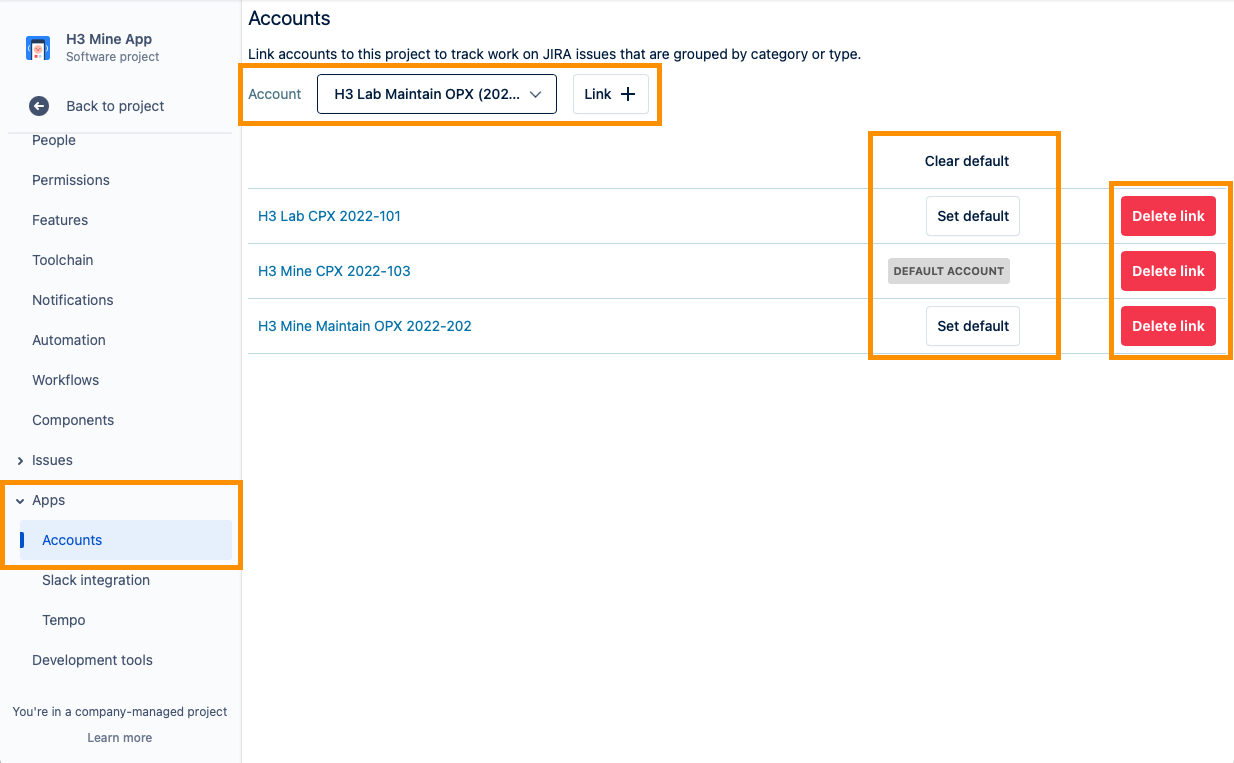The image size is (1234, 763).
Task: Delete link for H3 Lab CPX 2022-101
Action: [x=1168, y=216]
